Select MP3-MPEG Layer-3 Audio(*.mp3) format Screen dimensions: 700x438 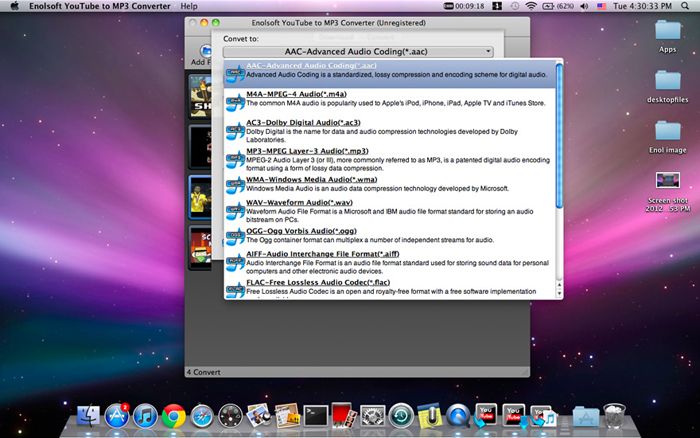[x=391, y=159]
